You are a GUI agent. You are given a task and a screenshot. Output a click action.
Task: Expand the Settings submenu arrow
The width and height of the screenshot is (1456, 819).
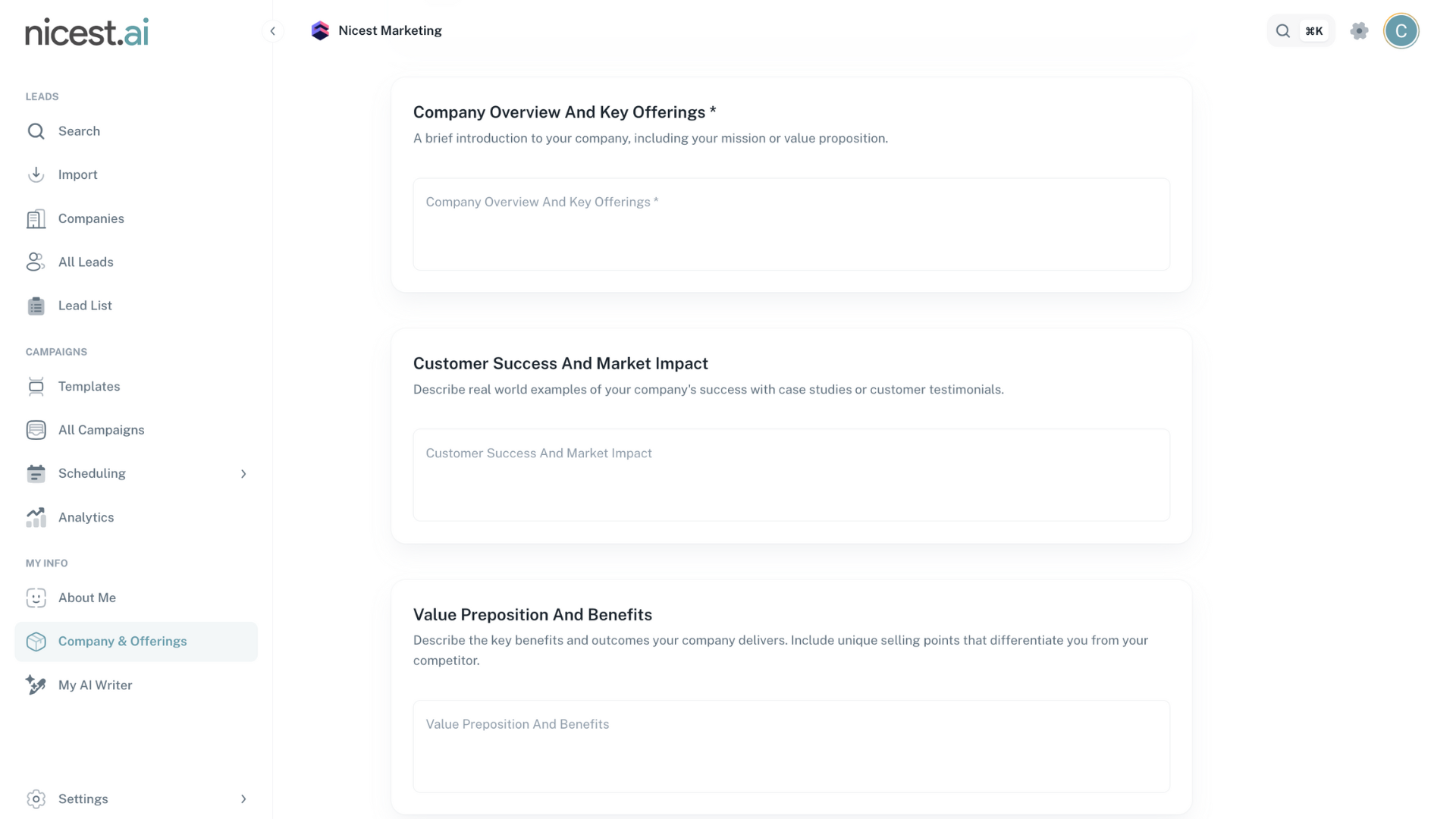tap(243, 799)
